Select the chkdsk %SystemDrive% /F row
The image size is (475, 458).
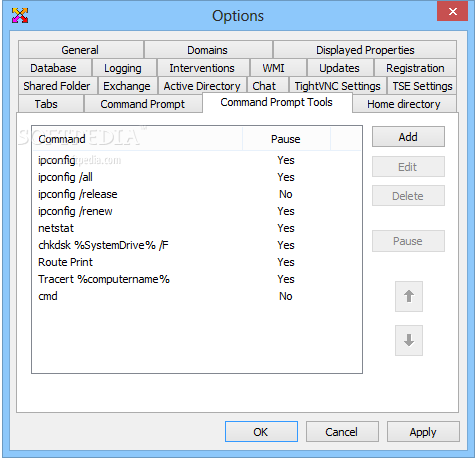point(197,245)
